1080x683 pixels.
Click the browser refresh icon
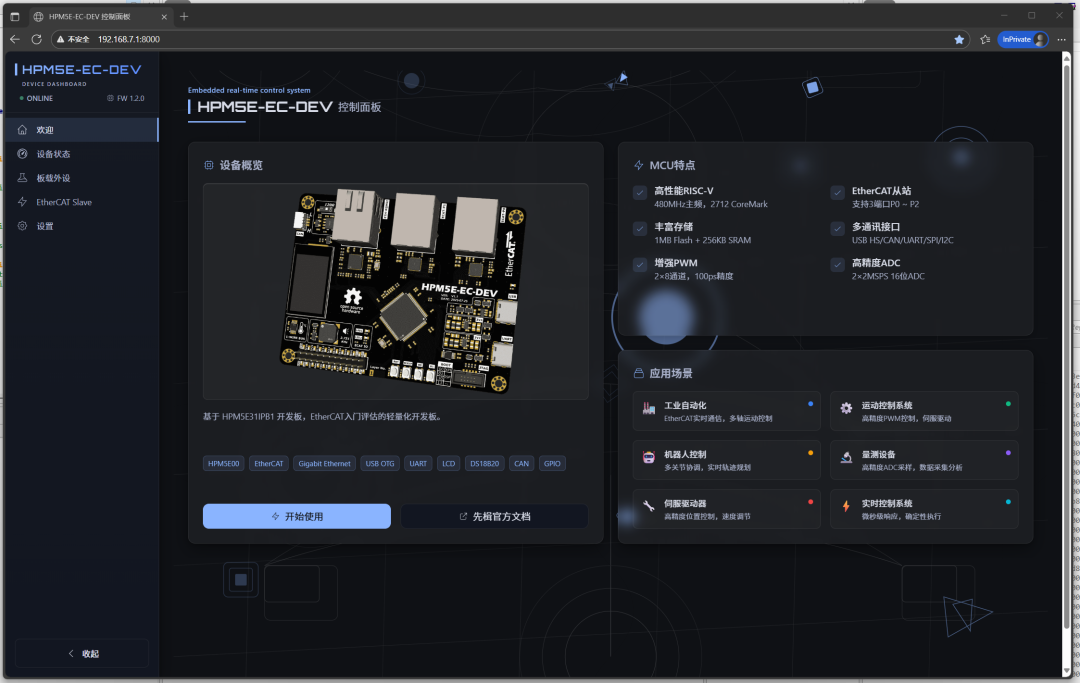tap(37, 39)
